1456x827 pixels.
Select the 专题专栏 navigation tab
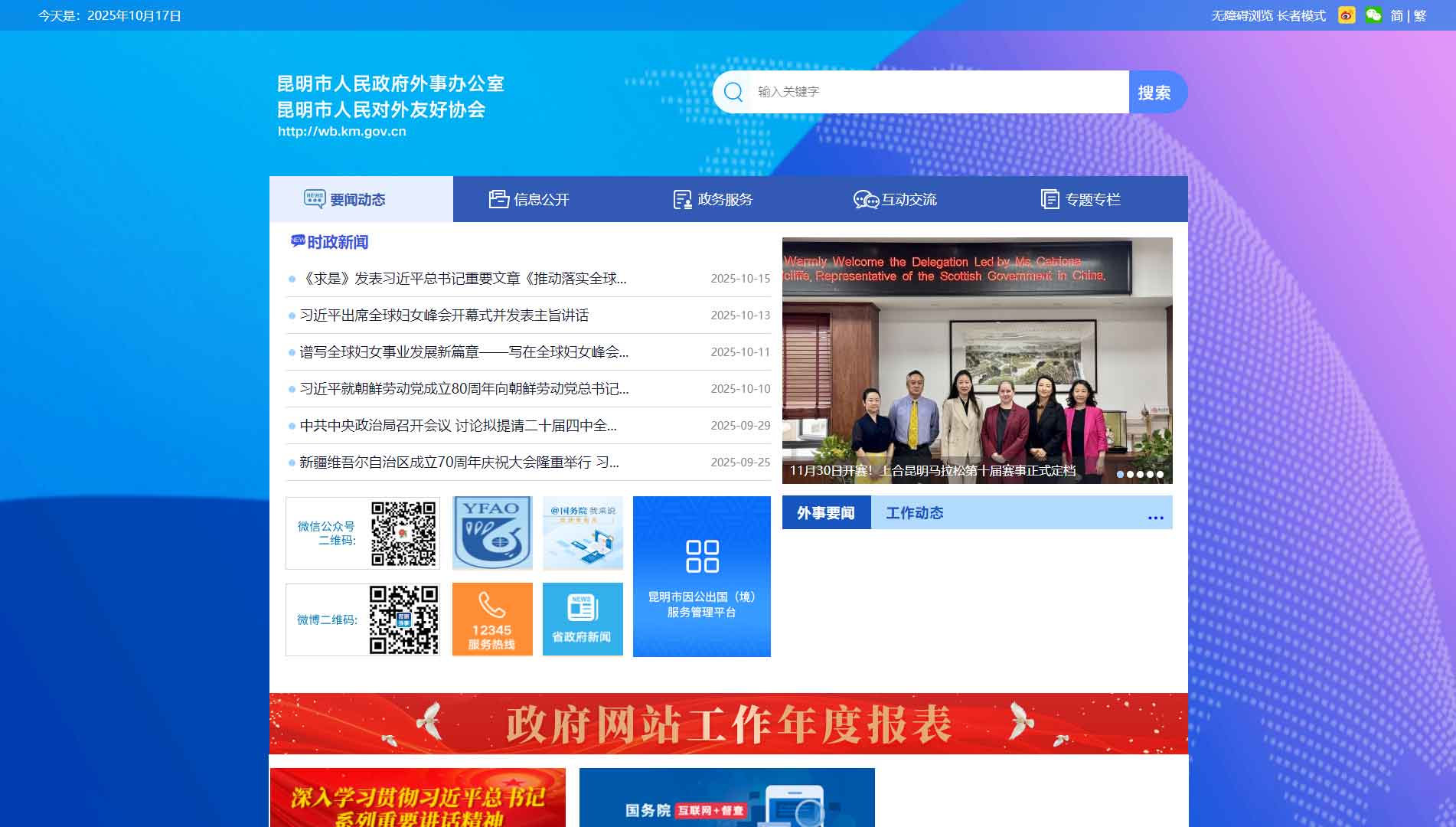(x=1096, y=199)
